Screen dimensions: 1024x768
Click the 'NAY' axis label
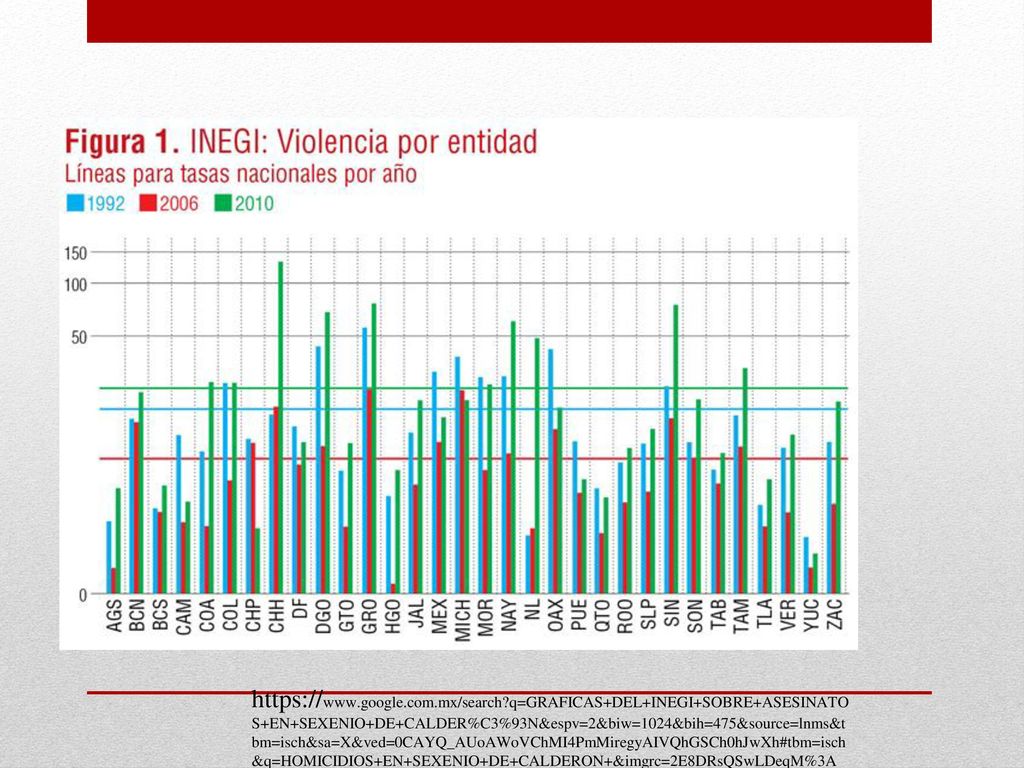click(509, 615)
